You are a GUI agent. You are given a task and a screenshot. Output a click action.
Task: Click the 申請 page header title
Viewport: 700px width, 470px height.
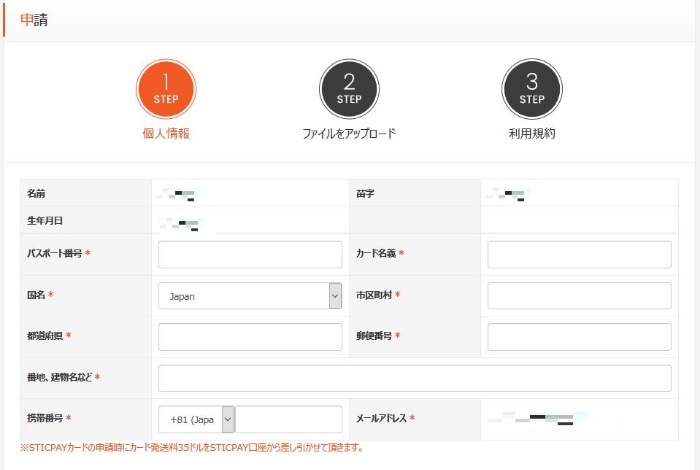click(34, 20)
